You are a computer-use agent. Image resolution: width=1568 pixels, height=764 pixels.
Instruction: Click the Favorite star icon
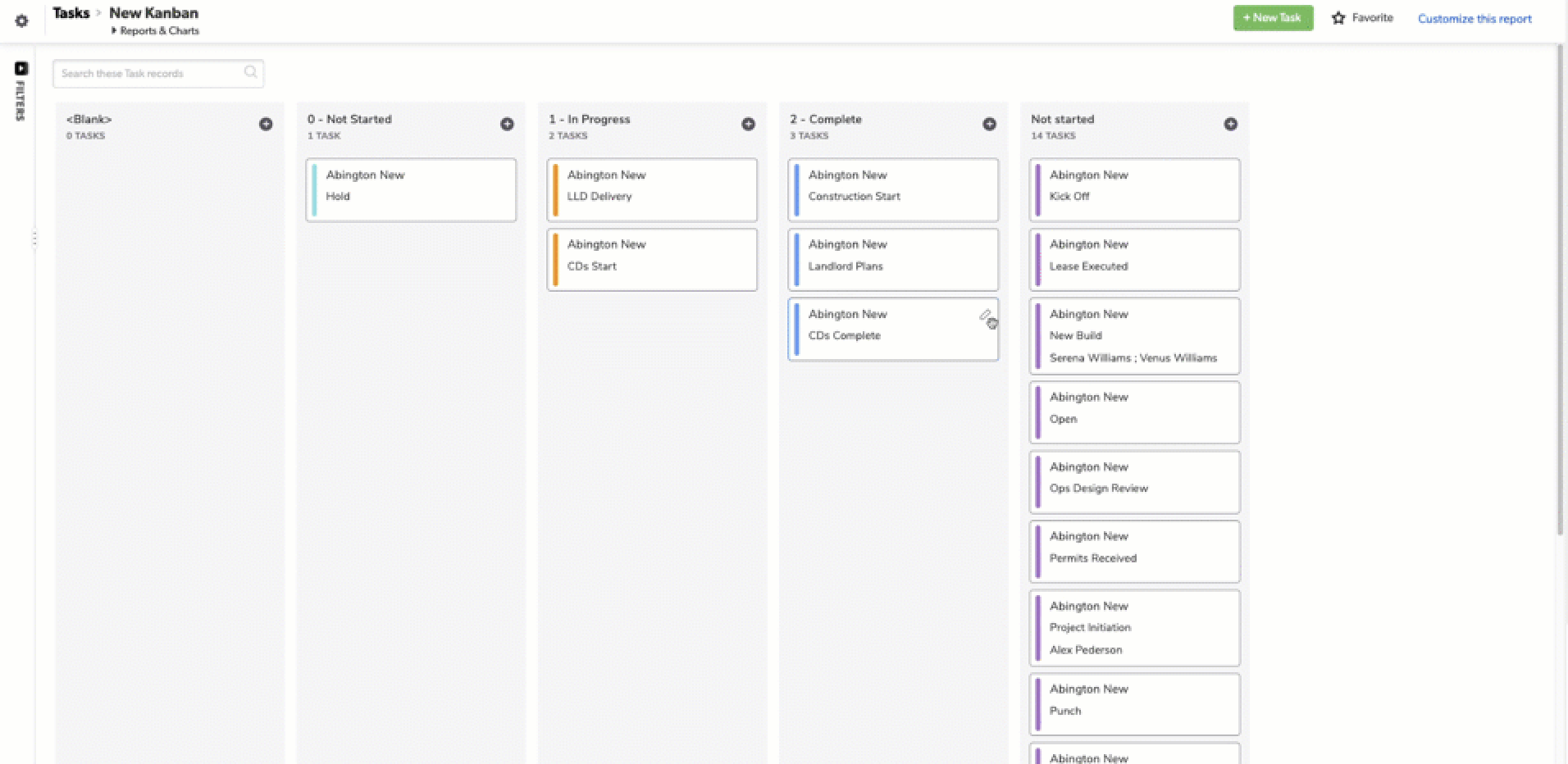pyautogui.click(x=1338, y=18)
